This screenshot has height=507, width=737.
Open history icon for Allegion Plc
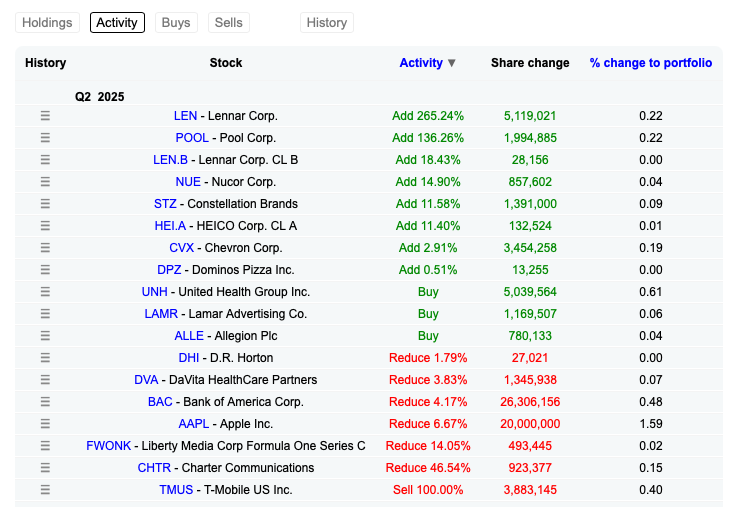45,335
